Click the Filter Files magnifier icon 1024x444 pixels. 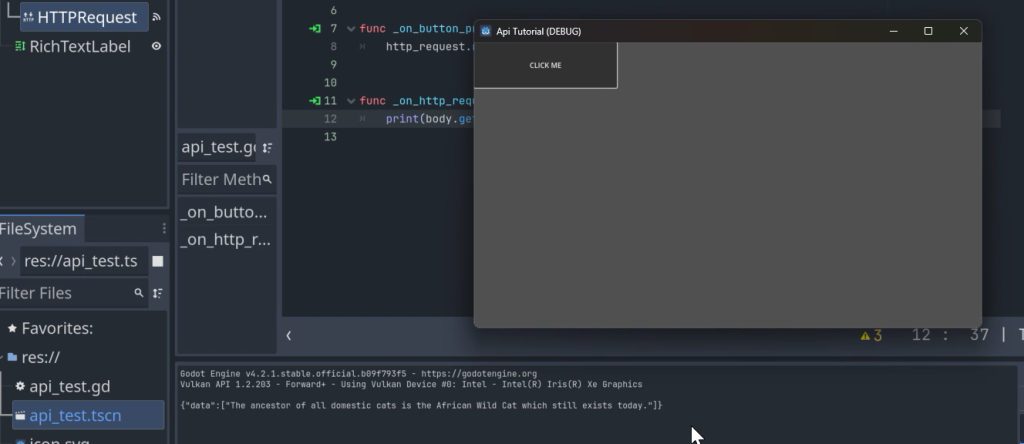pos(138,293)
